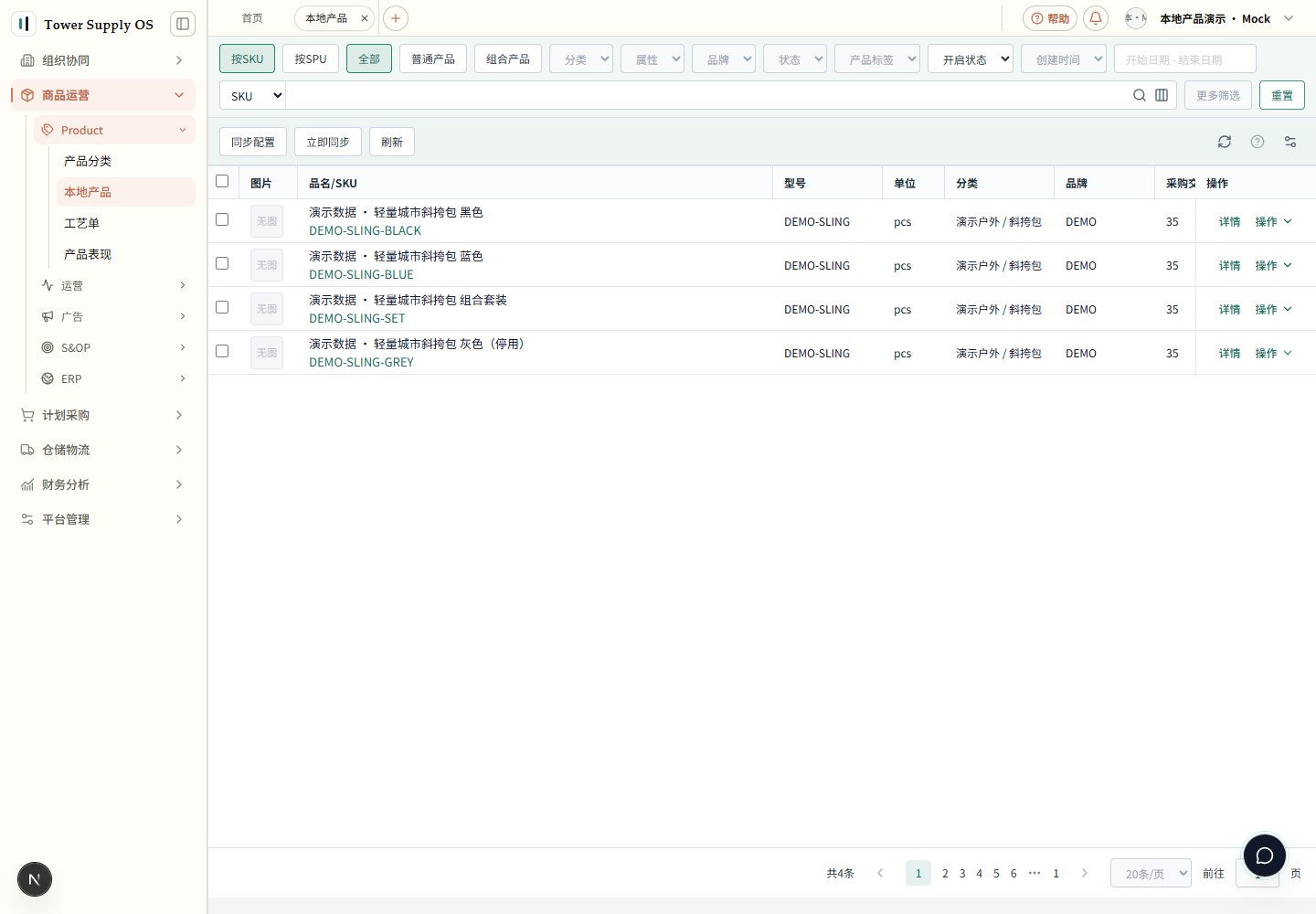Viewport: 1316px width, 914px height.
Task: Switch to 按SPU view
Action: tap(311, 58)
